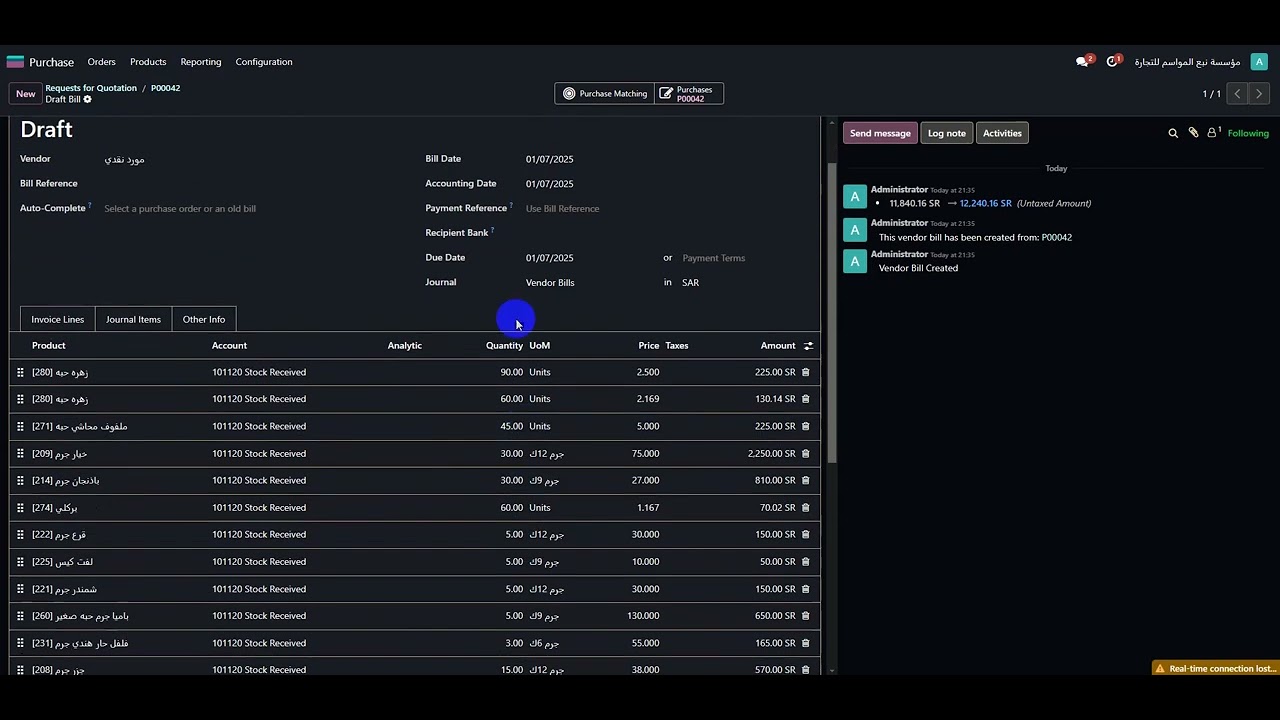Toggle the Following subscription button
The width and height of the screenshot is (1280, 720).
[1248, 133]
